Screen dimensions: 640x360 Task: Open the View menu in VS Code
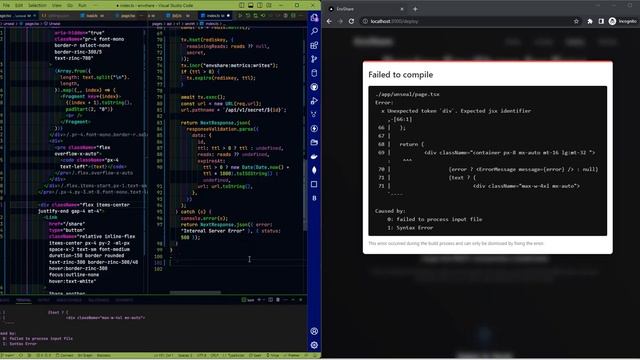(x=57, y=5)
